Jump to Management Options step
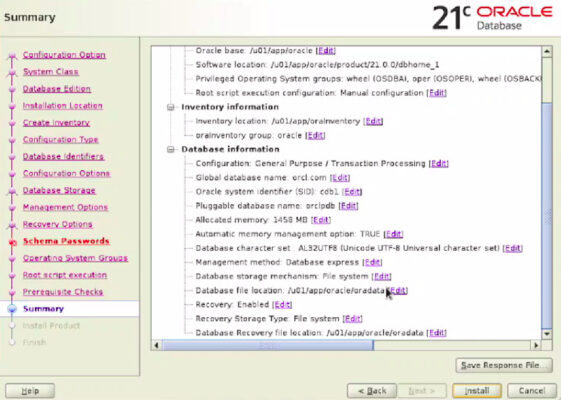 point(65,207)
